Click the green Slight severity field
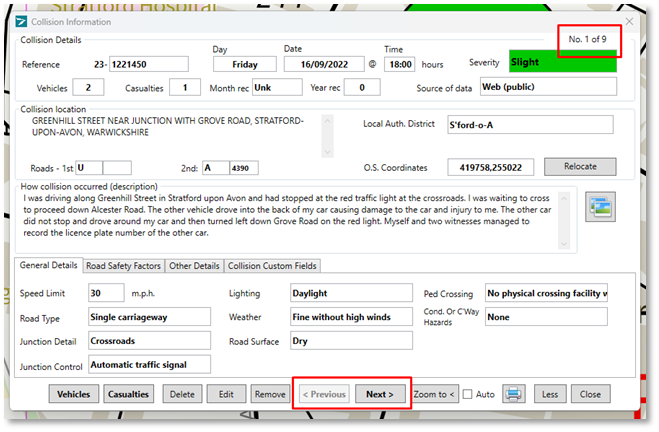This screenshot has width=659, height=432. coord(562,62)
